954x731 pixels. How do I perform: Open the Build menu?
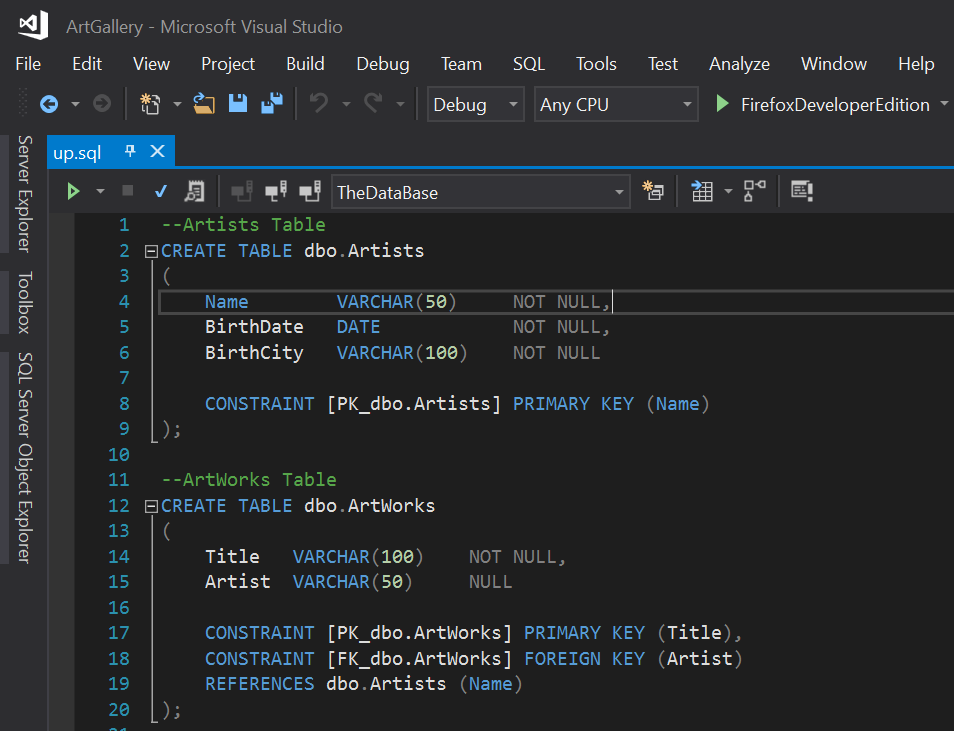(x=305, y=64)
